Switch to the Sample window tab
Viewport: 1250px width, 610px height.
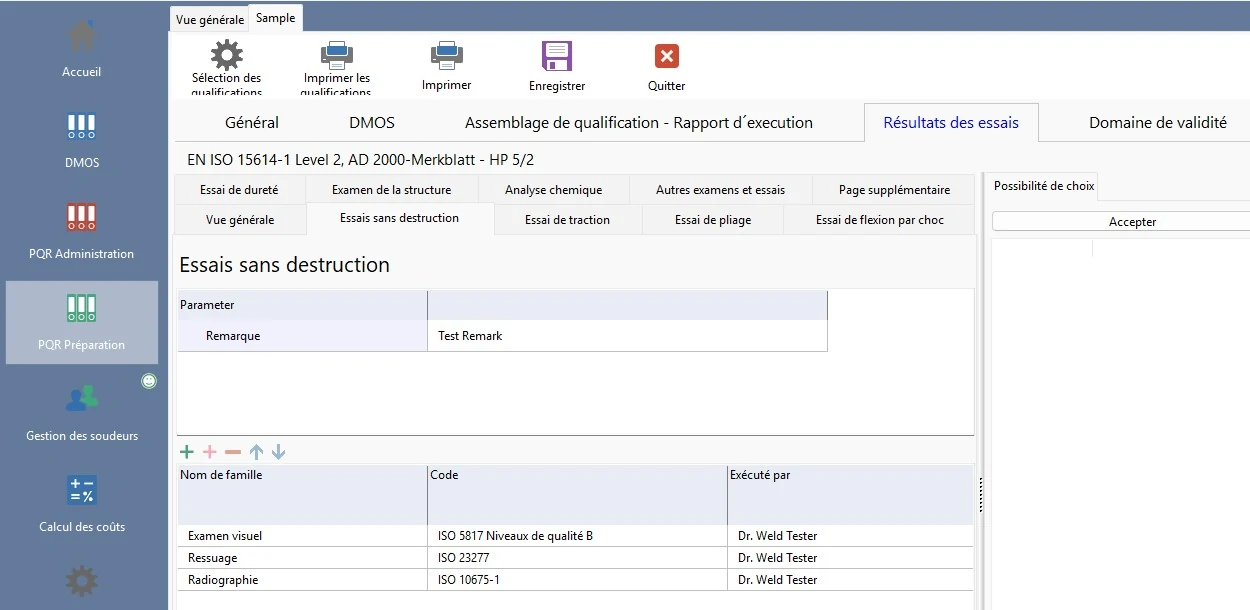(x=276, y=18)
